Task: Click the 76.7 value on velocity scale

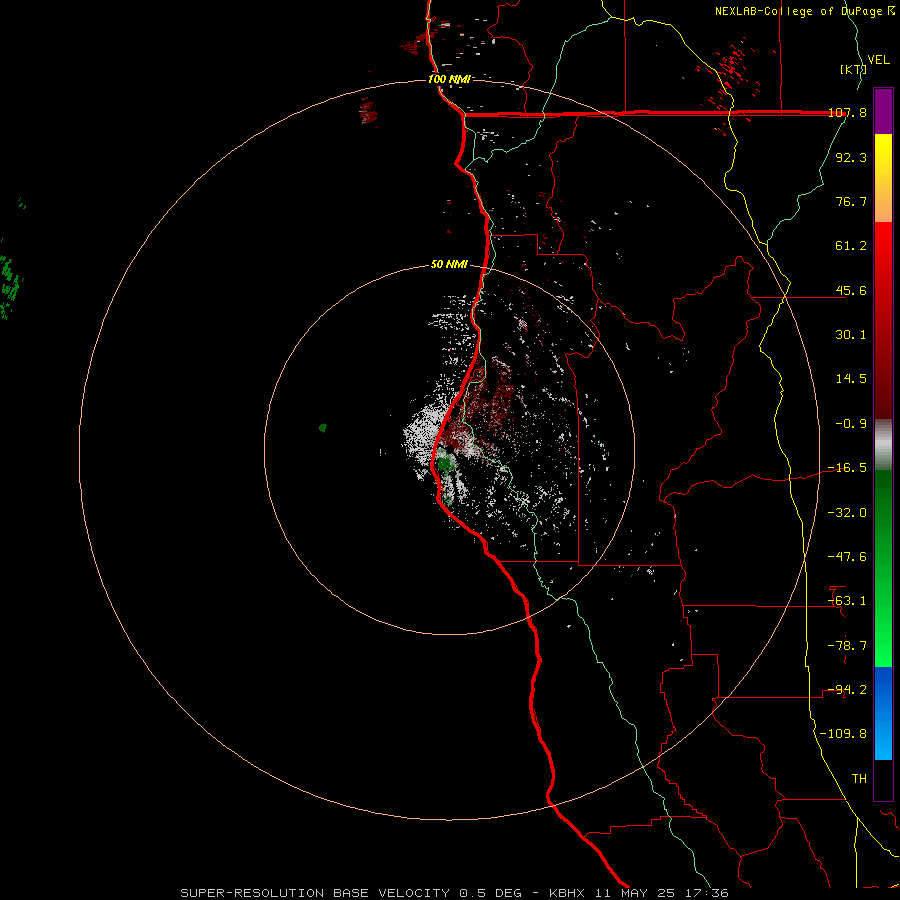Action: [851, 201]
